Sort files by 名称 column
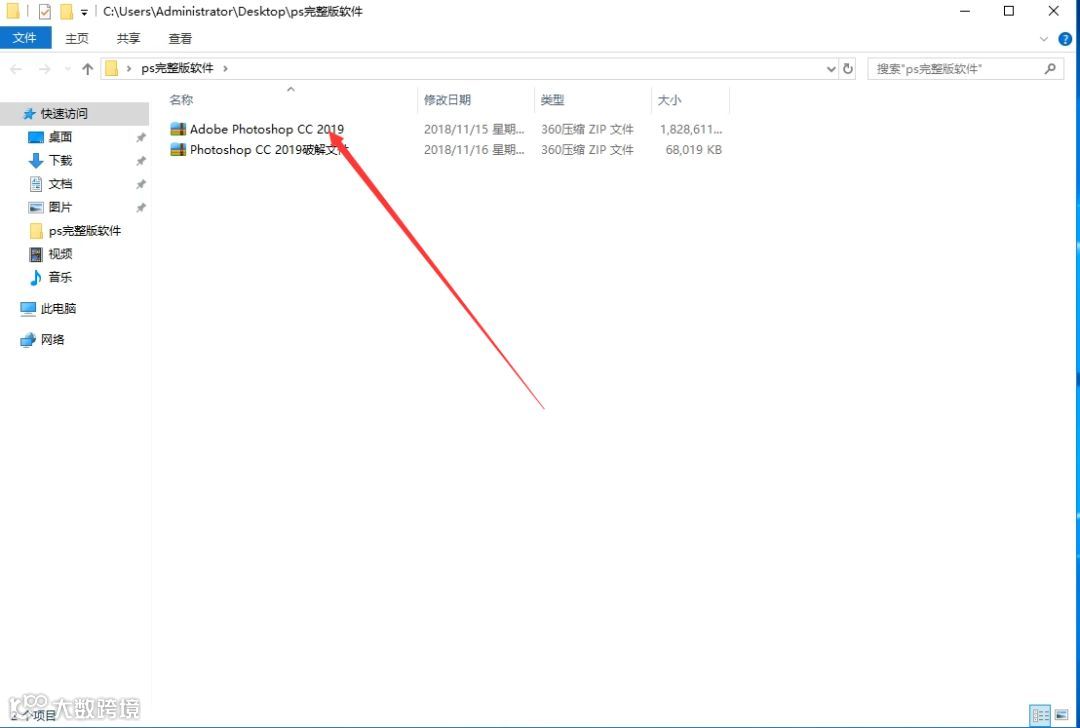The image size is (1080, 728). tap(181, 100)
